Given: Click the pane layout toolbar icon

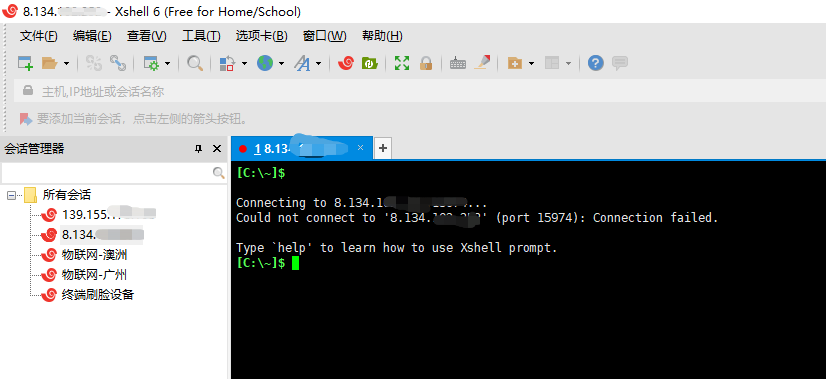Looking at the screenshot, I should pos(552,64).
